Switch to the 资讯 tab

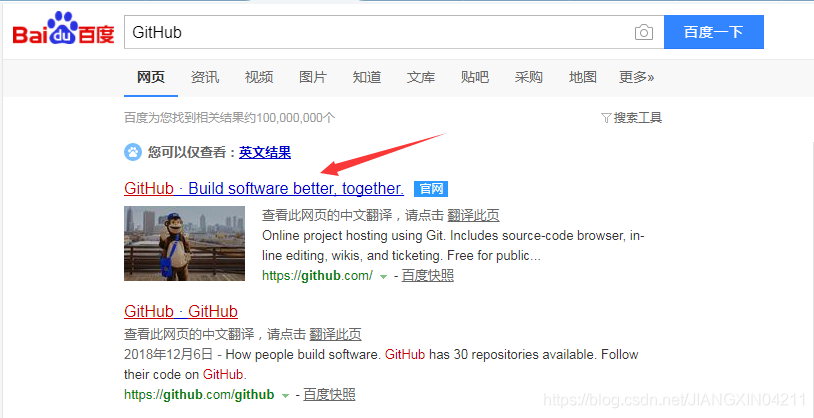(205, 78)
